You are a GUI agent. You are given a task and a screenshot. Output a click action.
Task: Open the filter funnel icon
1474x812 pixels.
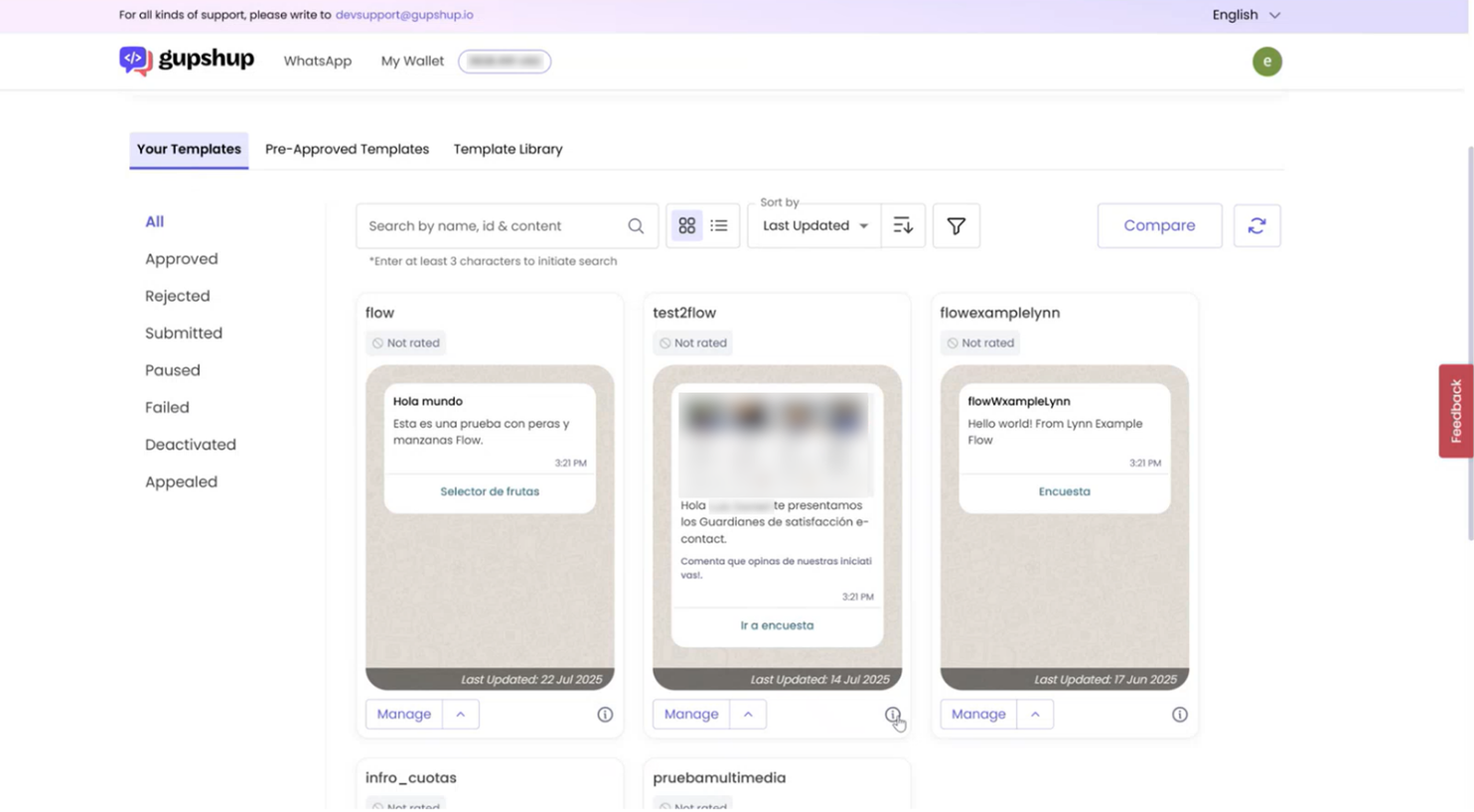tap(956, 226)
